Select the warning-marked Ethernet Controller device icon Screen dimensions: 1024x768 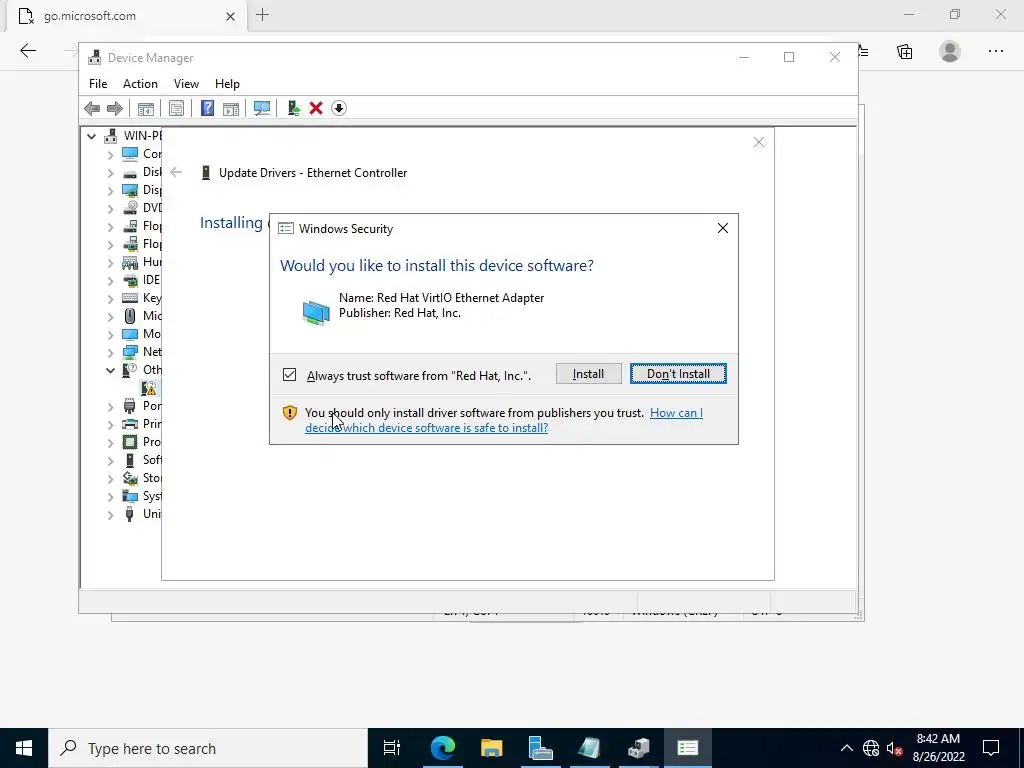coord(149,388)
